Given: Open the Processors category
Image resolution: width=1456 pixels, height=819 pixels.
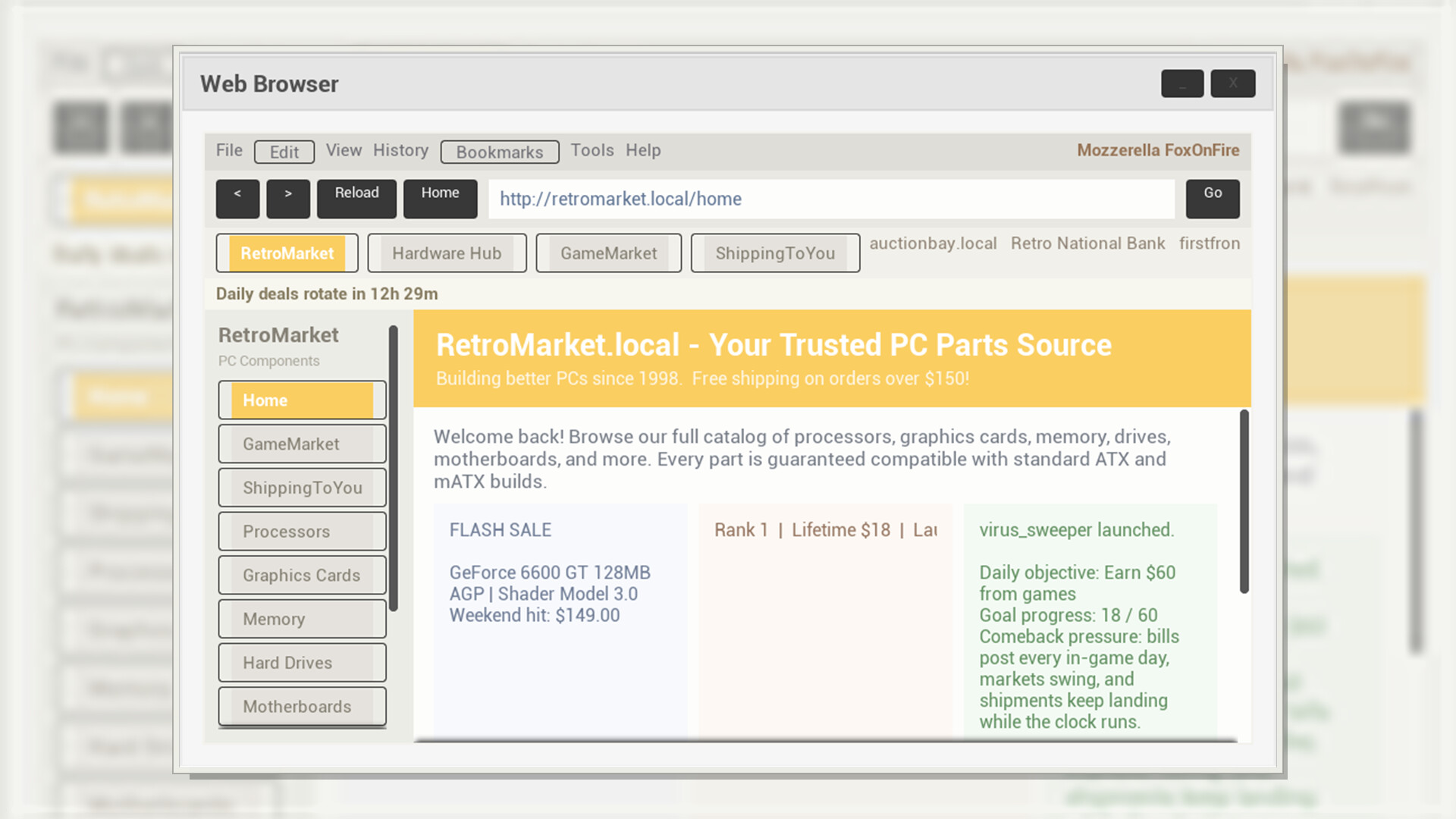Looking at the screenshot, I should click(302, 532).
